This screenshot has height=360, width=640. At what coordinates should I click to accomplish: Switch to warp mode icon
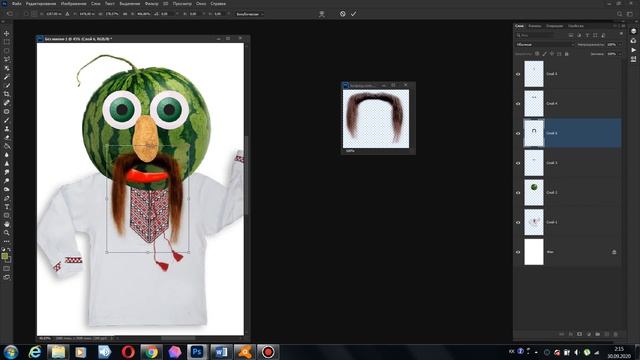[322, 14]
